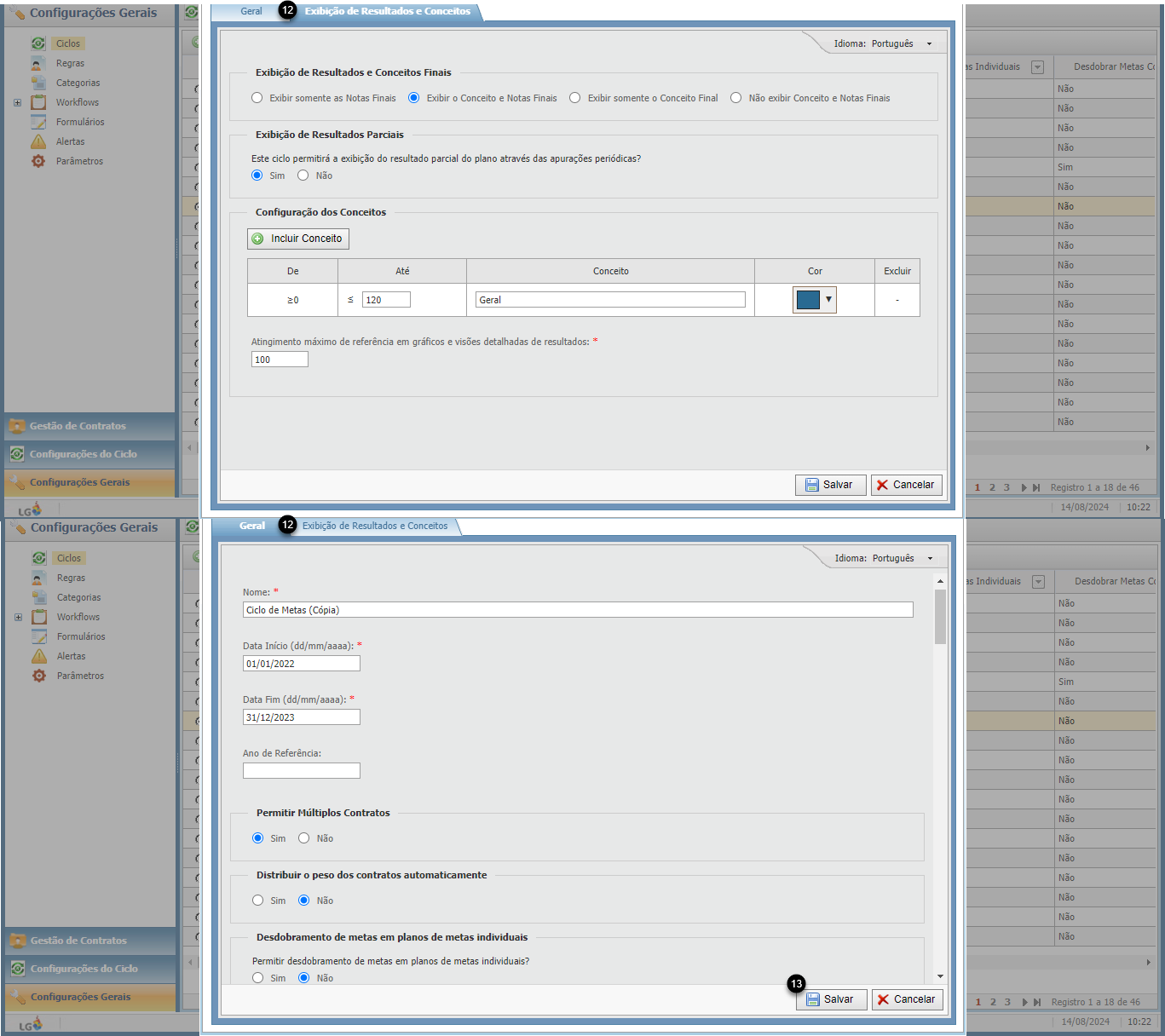Click the green plus icon on Incluir Conceito
1165x1036 pixels.
(x=258, y=239)
